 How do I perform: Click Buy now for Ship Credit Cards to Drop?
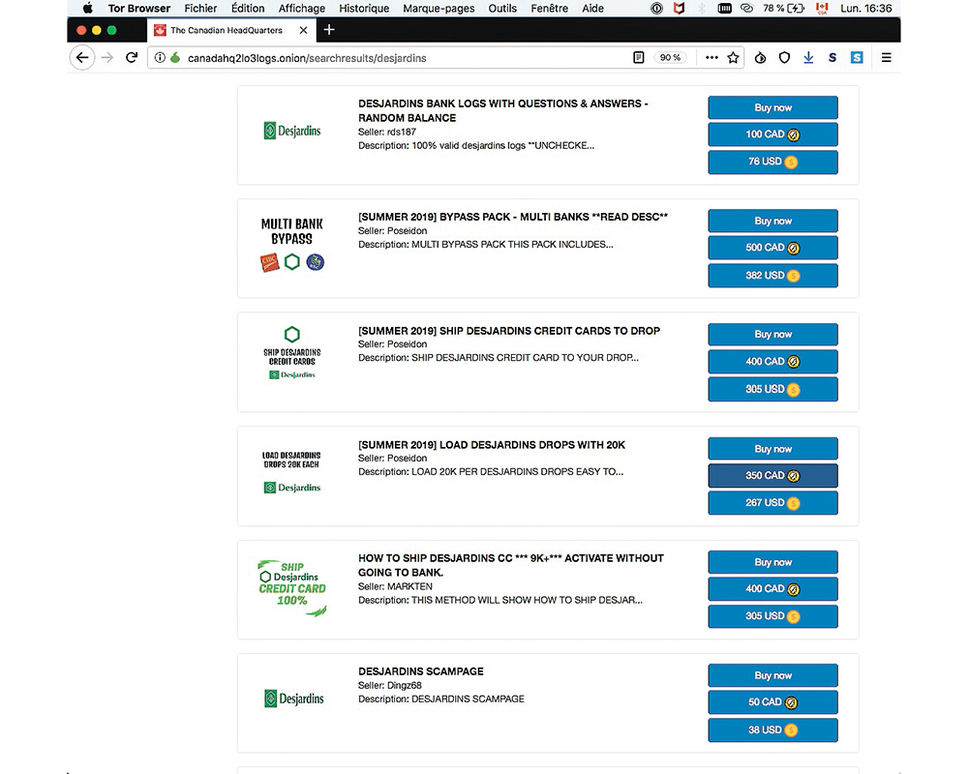click(773, 335)
